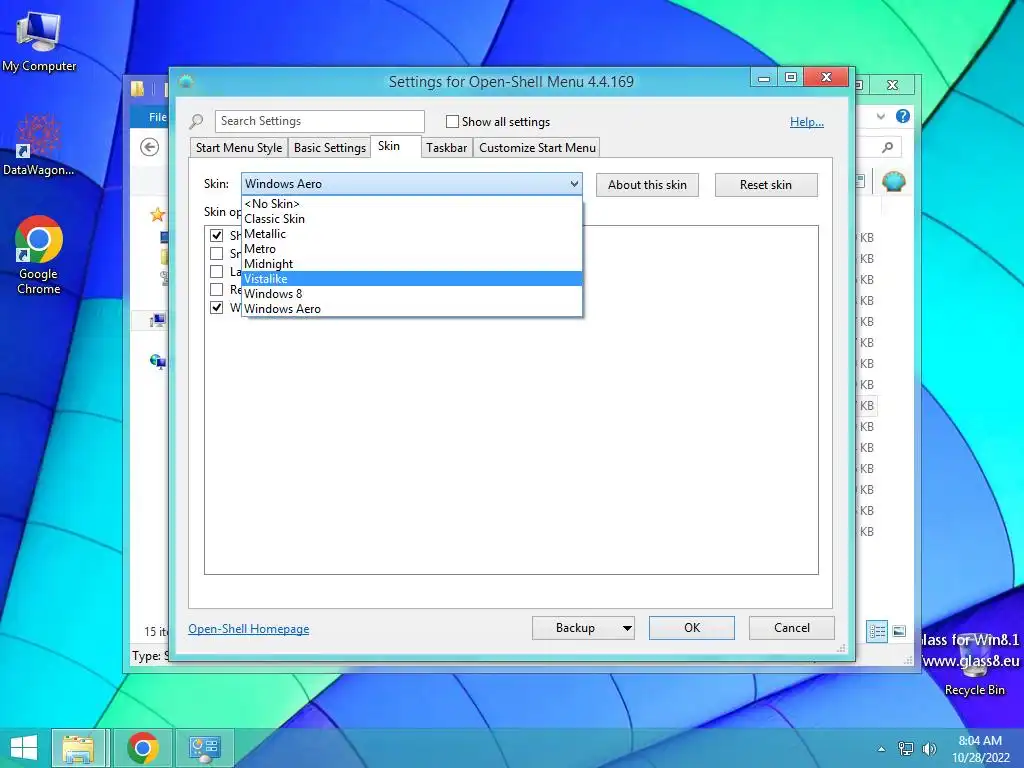Choose Classic Skin from the list
Image resolution: width=1024 pixels, height=768 pixels.
(x=411, y=219)
